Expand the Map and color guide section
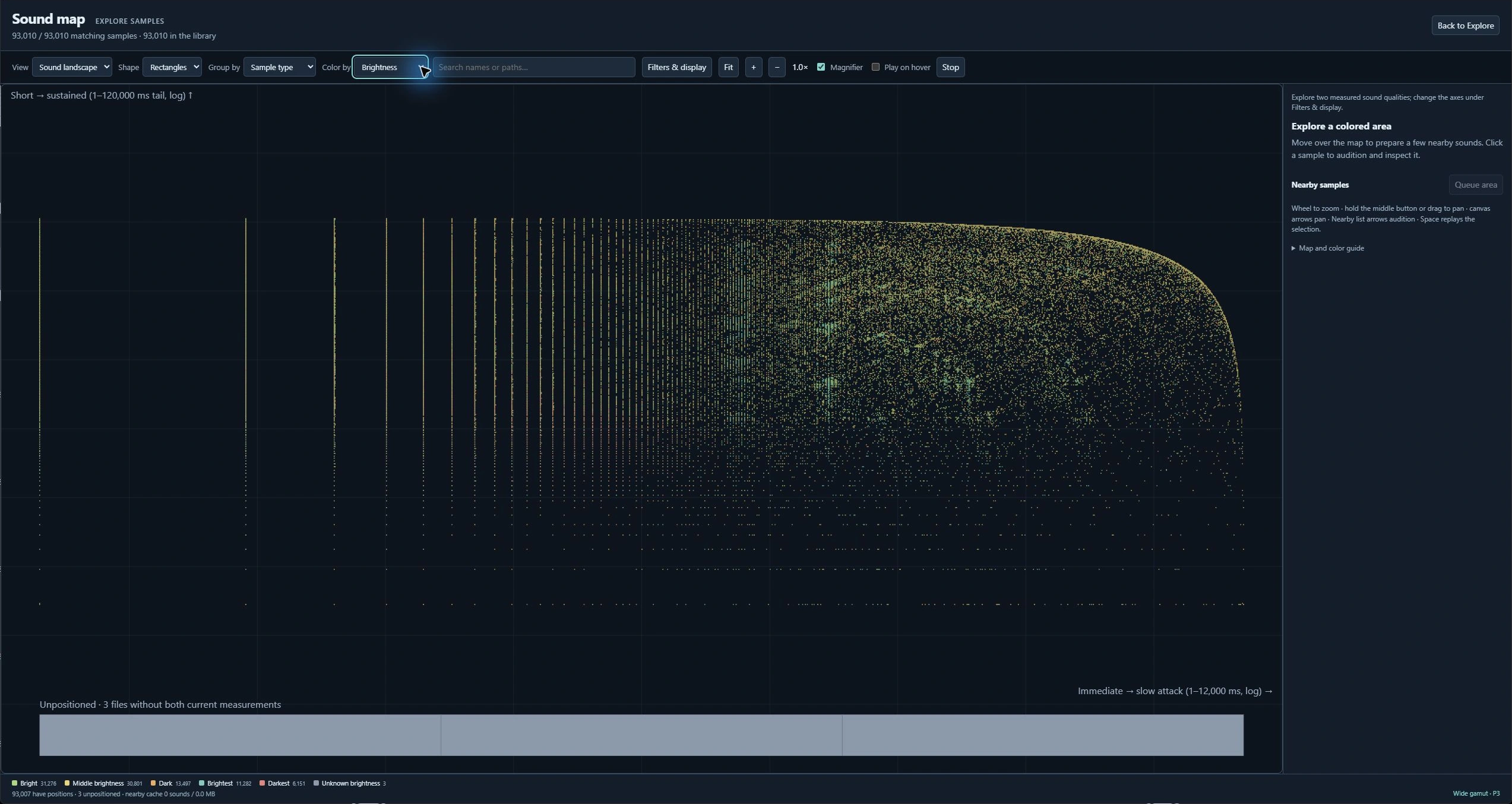This screenshot has height=804, width=1512. (1328, 248)
